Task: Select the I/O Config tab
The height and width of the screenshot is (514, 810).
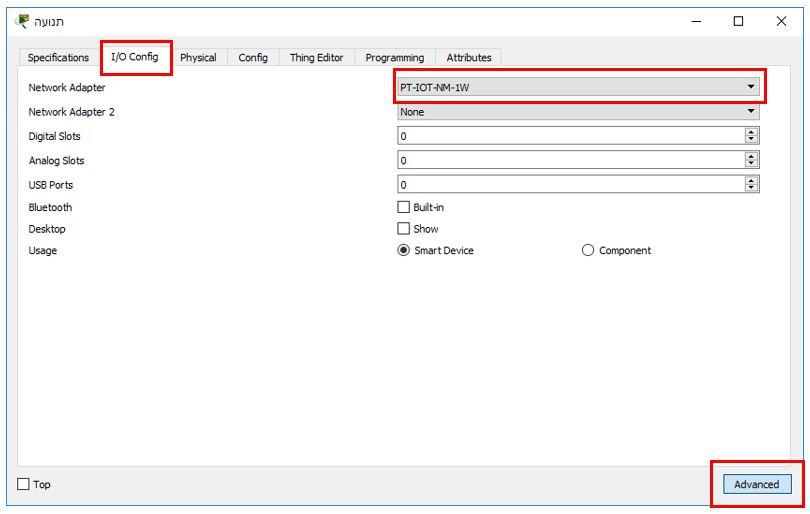Action: (x=134, y=57)
